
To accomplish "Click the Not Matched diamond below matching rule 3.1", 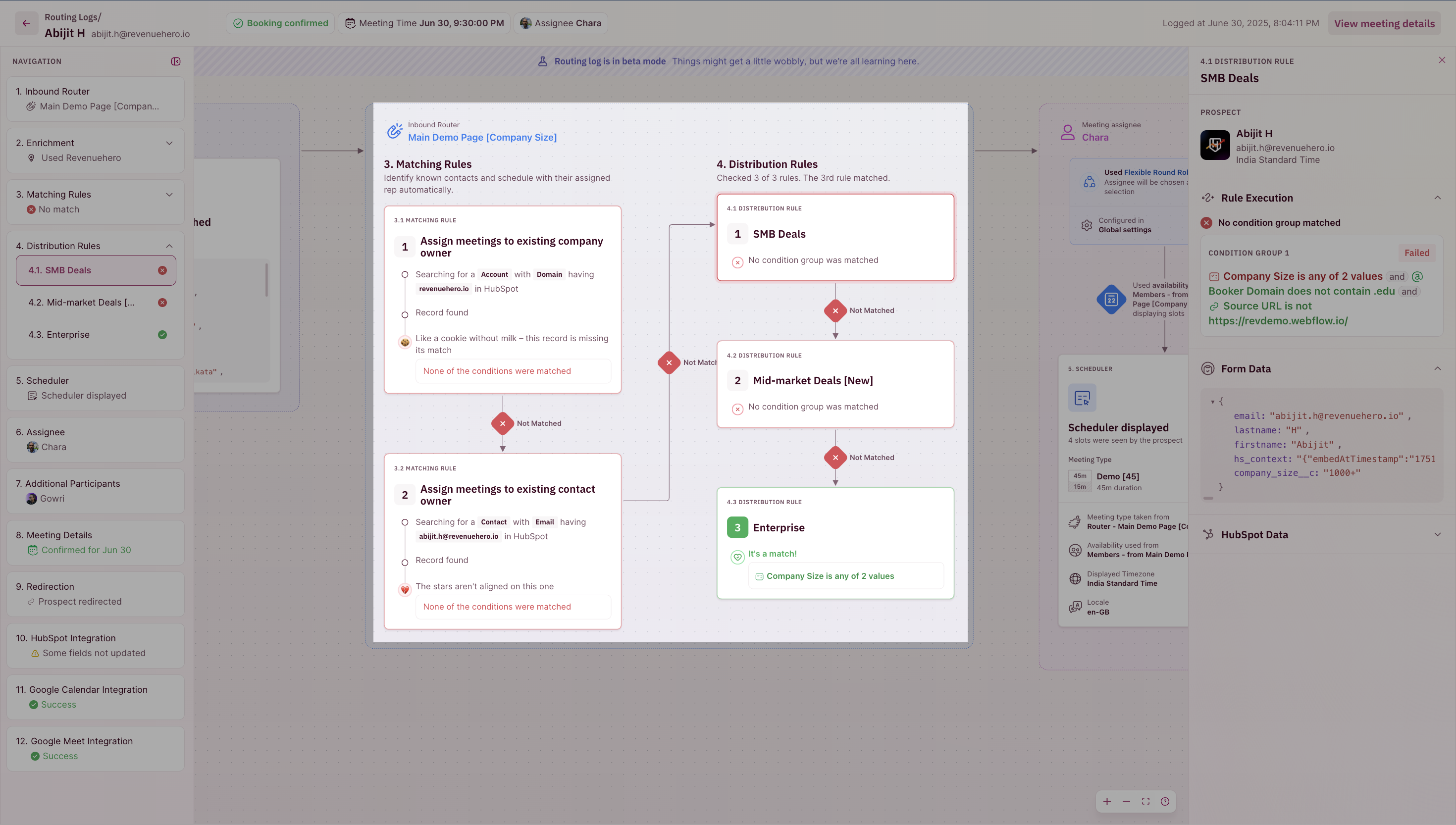I will [503, 423].
